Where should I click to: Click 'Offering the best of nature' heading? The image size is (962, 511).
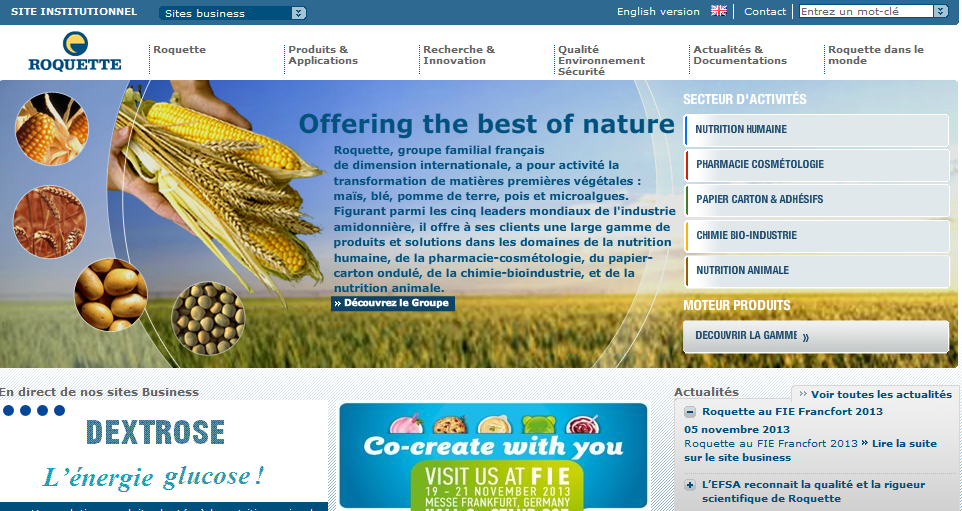[487, 124]
